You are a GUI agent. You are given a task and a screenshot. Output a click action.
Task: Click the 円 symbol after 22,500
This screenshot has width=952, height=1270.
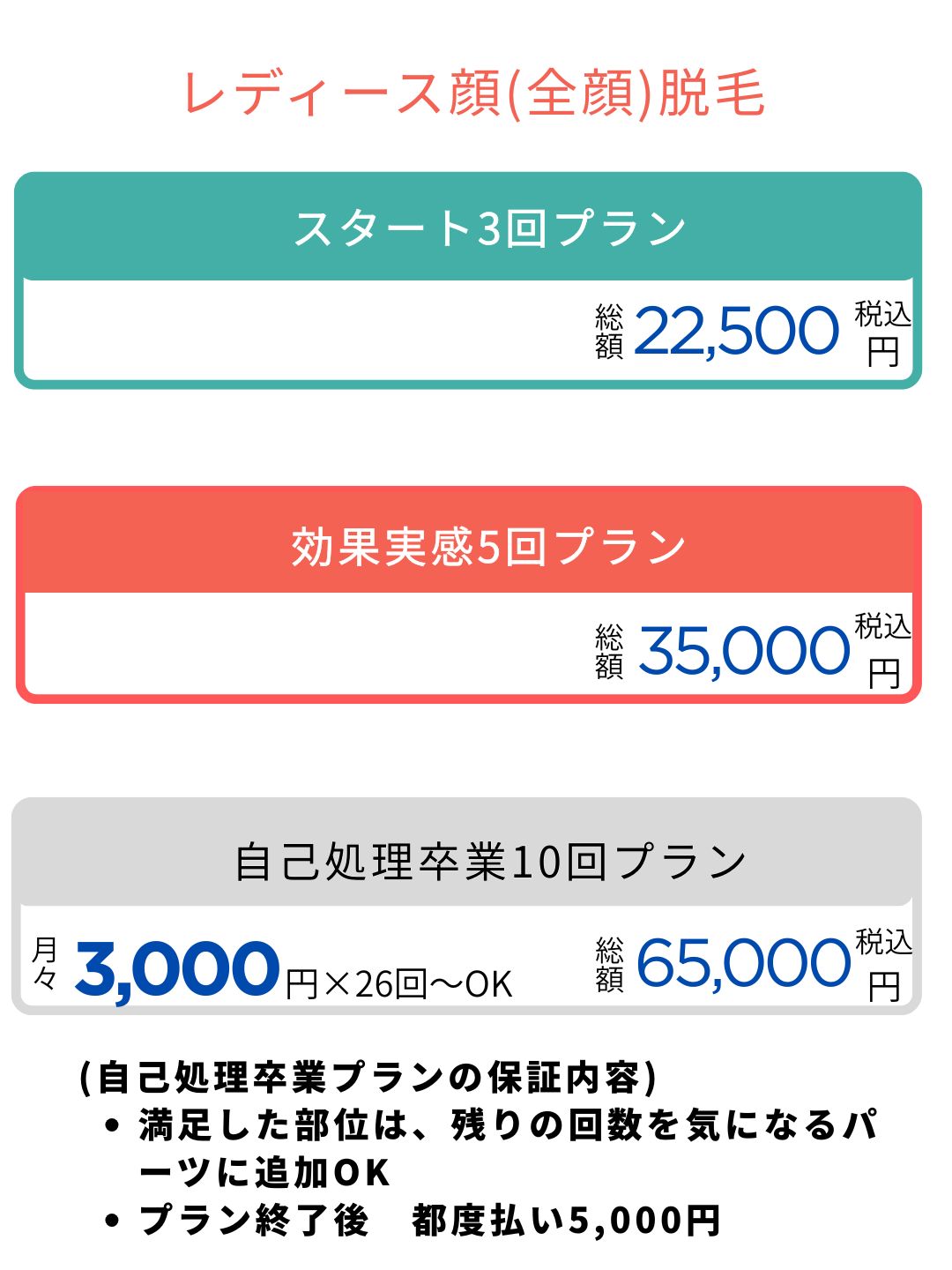(883, 353)
